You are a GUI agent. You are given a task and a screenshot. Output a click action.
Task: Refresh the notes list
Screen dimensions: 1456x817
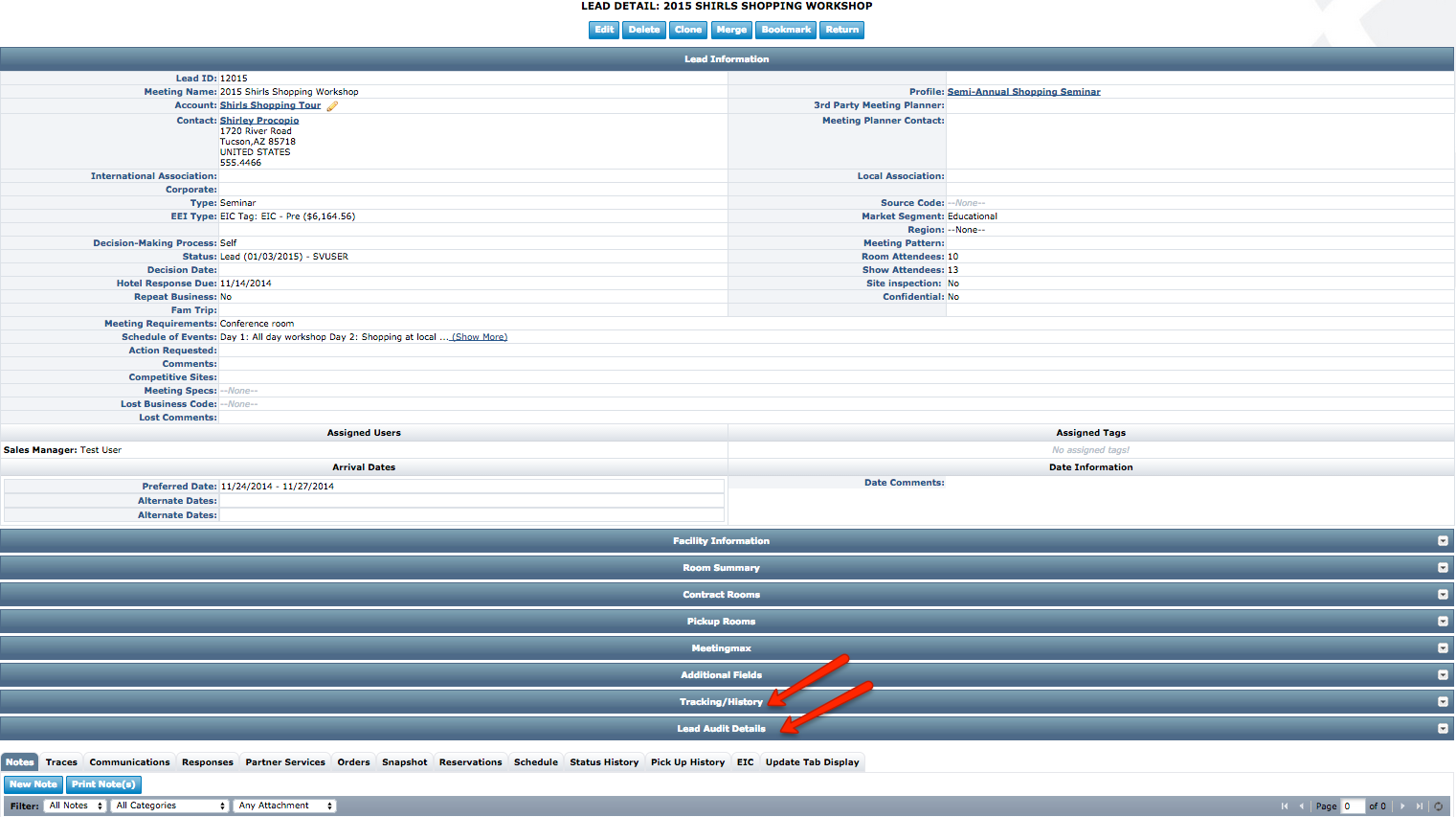point(1438,806)
